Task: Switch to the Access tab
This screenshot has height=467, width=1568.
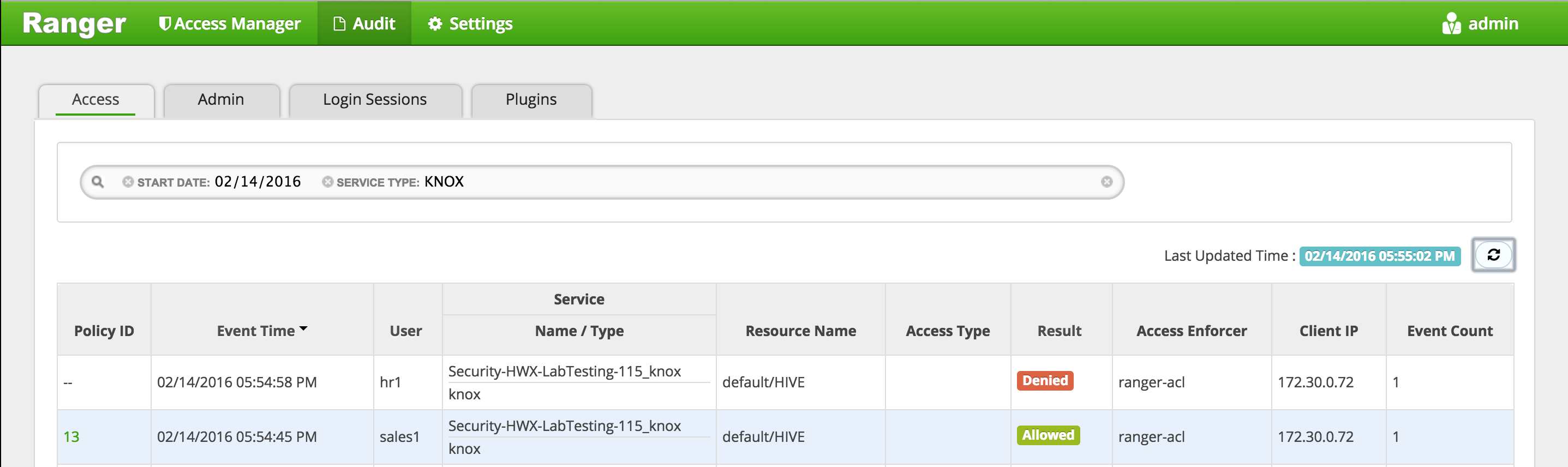Action: pyautogui.click(x=95, y=99)
